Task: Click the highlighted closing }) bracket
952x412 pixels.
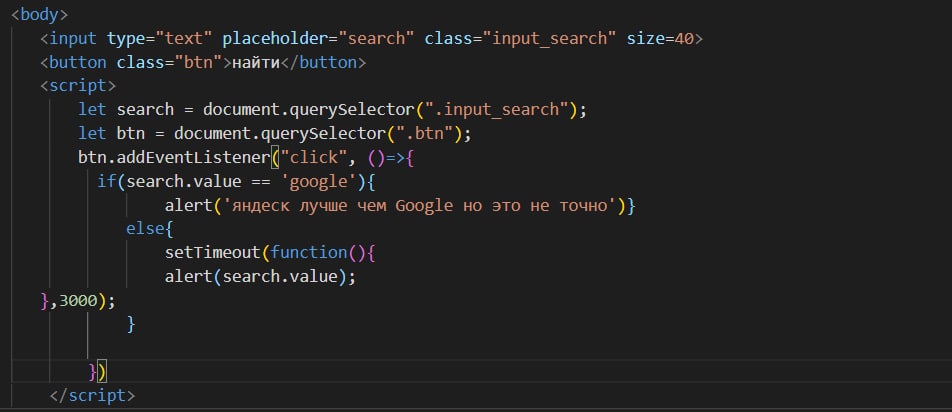Action: [97, 371]
